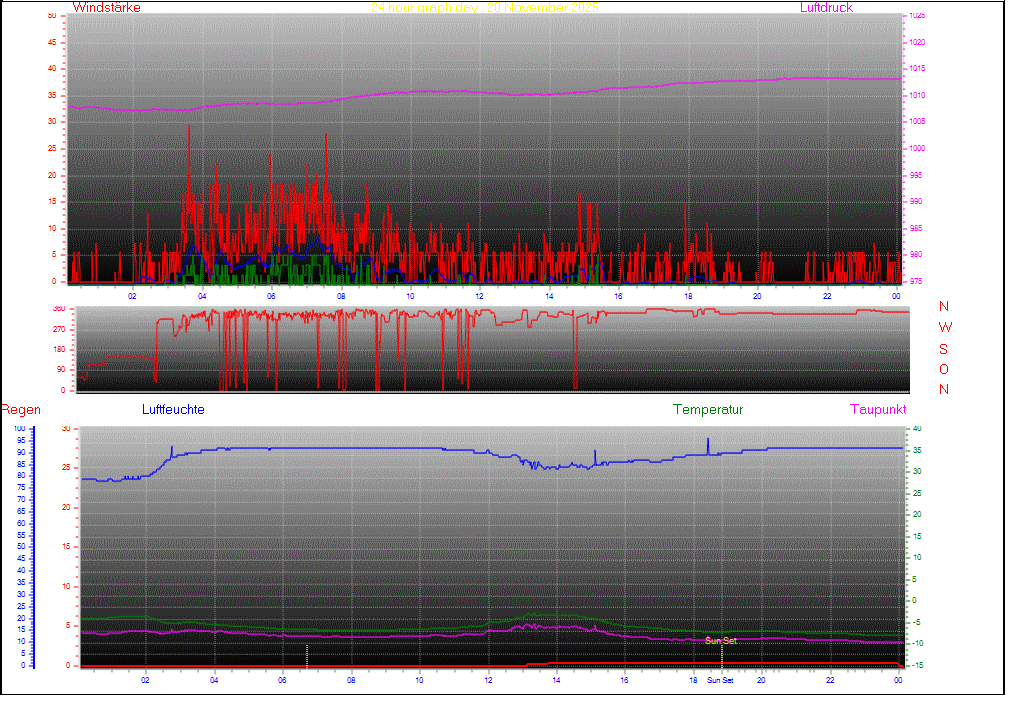1024x705 pixels.
Task: Click the 1025 value on the pressure axis
Action: pos(917,16)
